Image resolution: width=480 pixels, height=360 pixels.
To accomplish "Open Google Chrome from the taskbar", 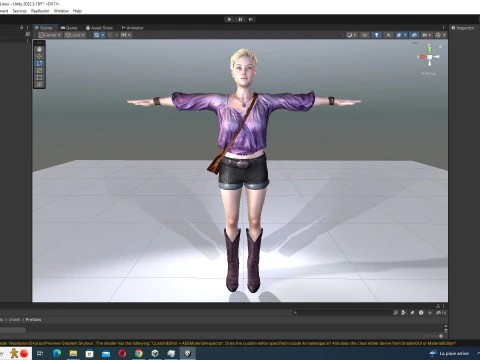I will click(x=139, y=353).
